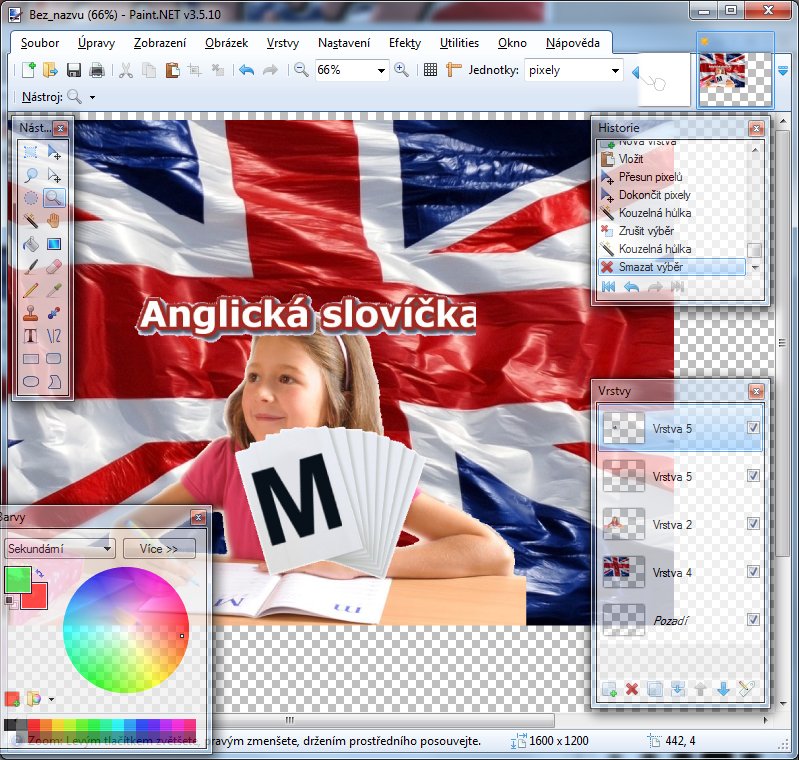Select the Paint Bucket tool
The image size is (799, 760).
[x=31, y=244]
